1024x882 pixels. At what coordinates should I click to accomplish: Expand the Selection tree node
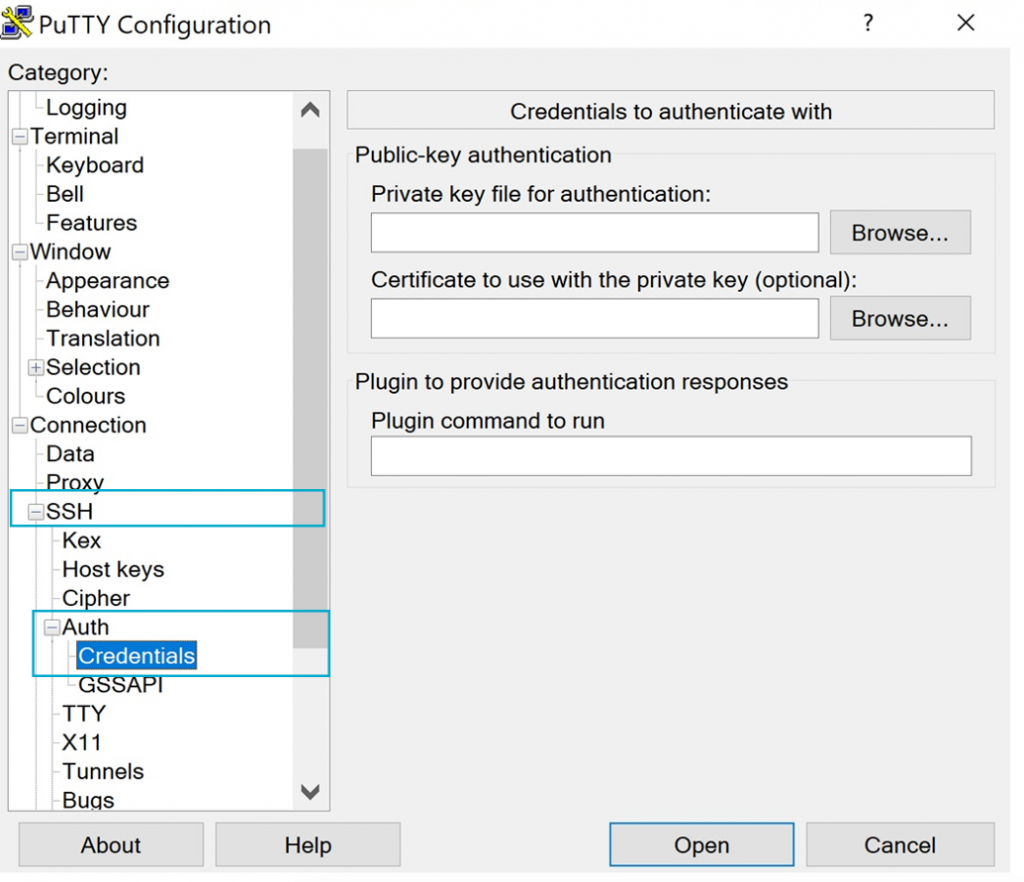(x=36, y=368)
